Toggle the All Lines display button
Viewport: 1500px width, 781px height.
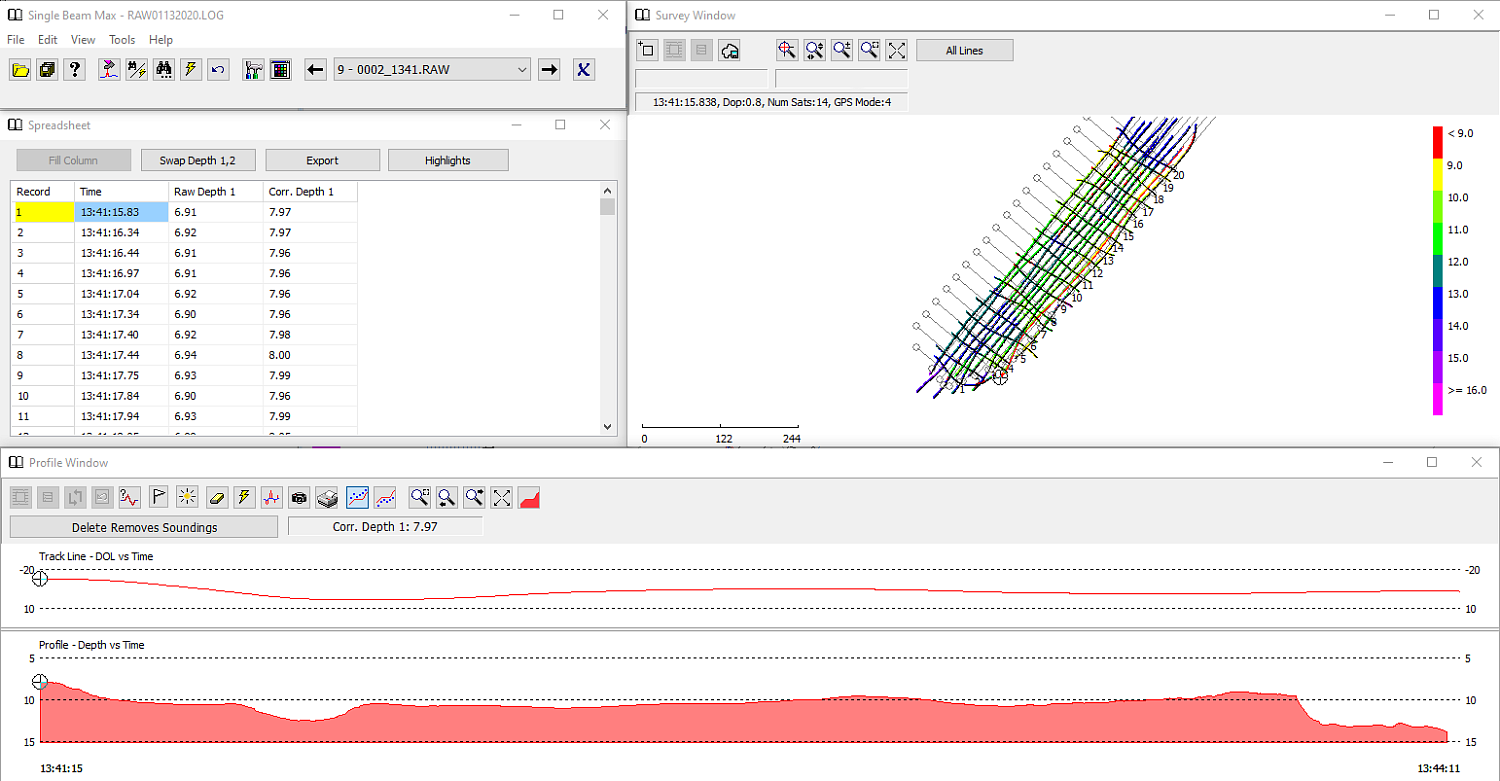point(964,50)
